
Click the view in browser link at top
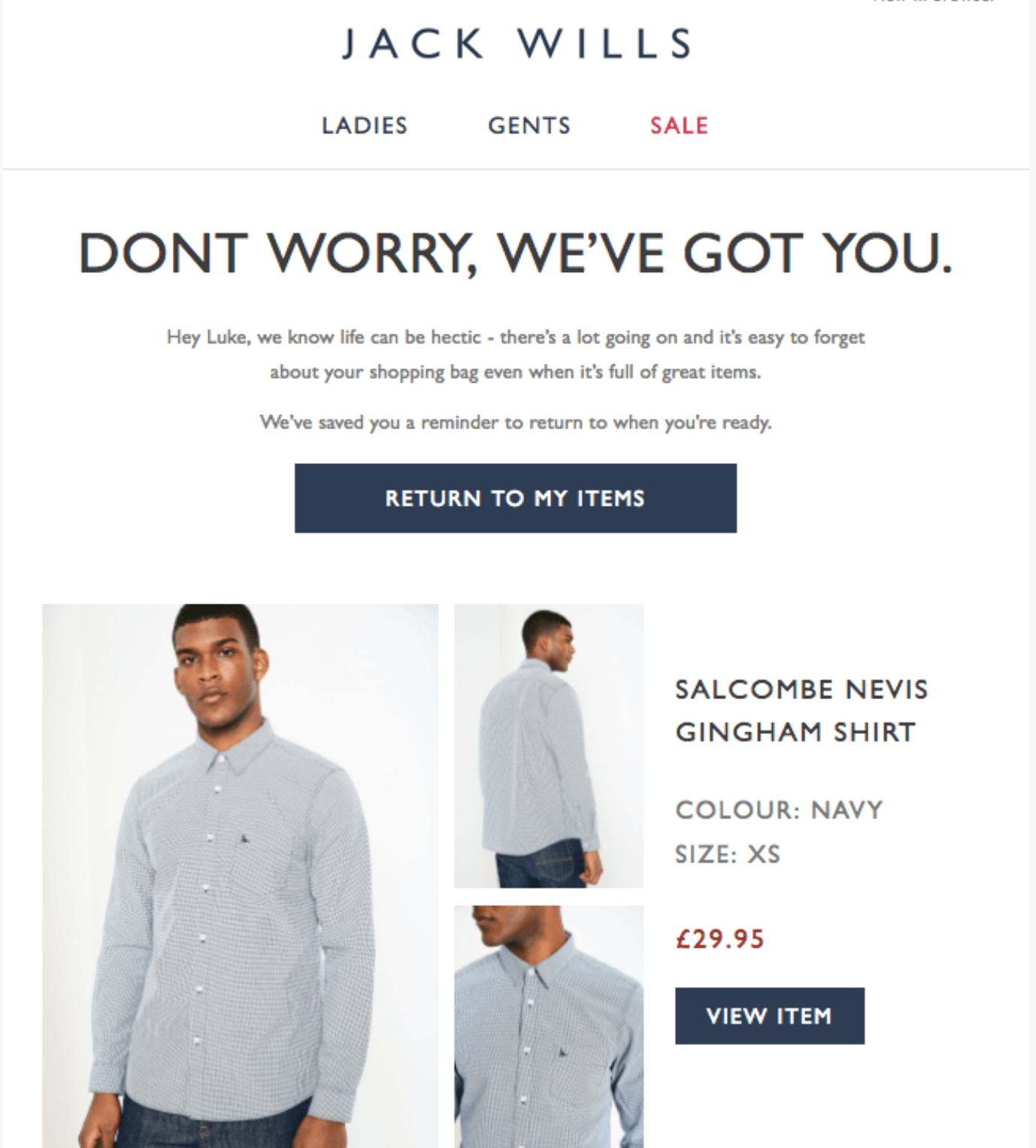point(934,2)
